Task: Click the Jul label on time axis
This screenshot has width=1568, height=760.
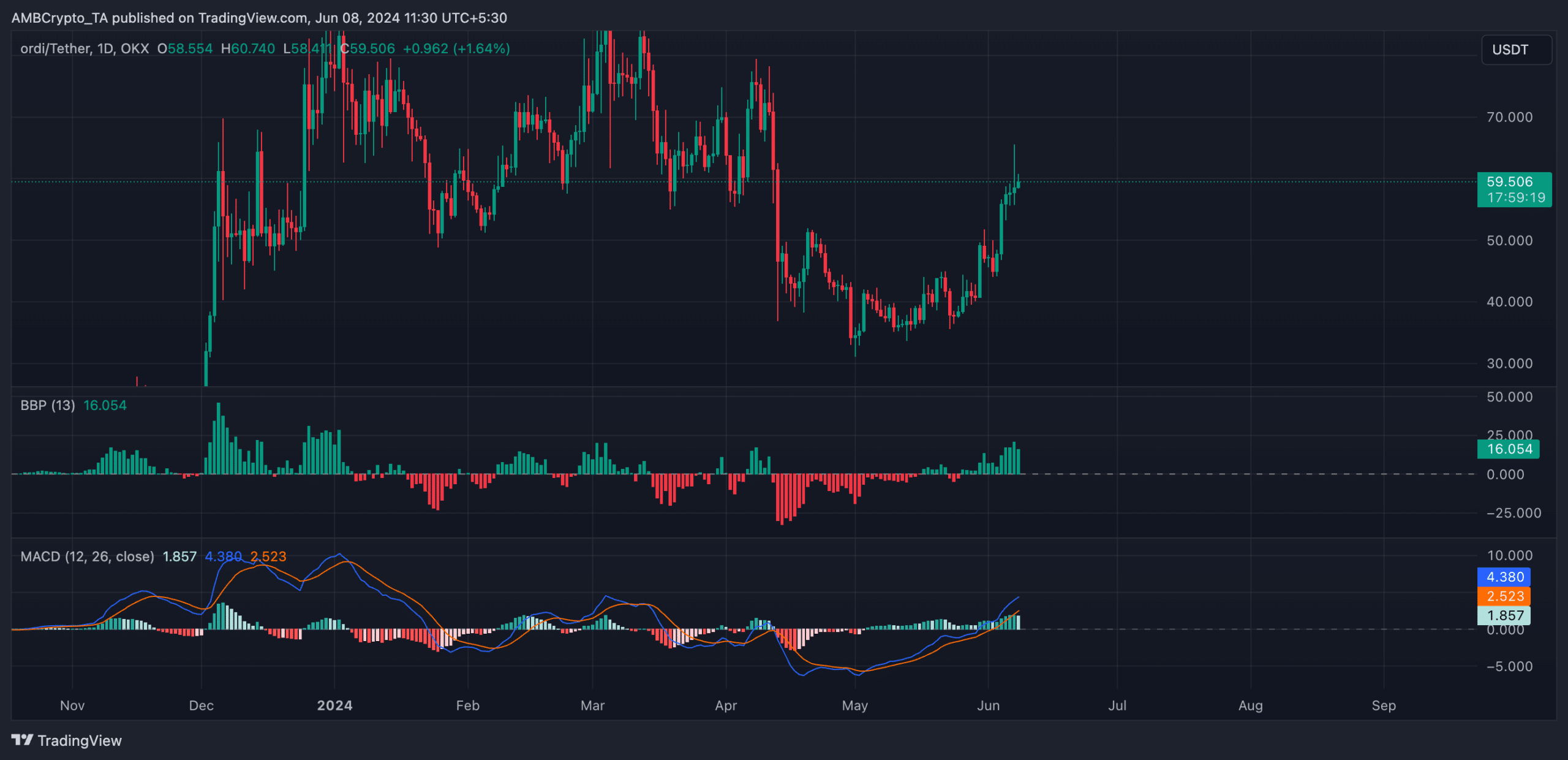Action: click(x=1117, y=705)
